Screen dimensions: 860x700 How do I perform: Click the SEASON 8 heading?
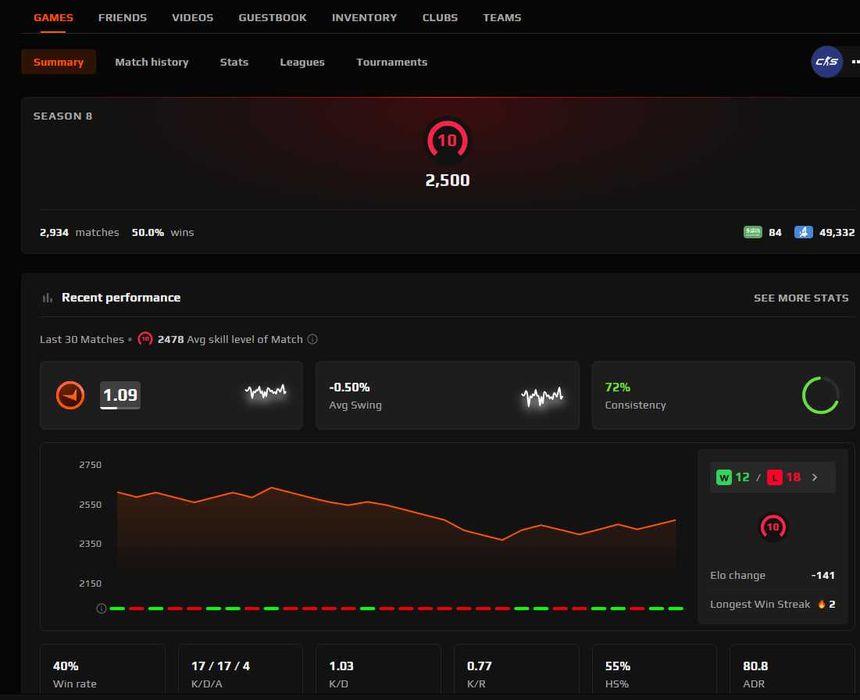tap(63, 116)
